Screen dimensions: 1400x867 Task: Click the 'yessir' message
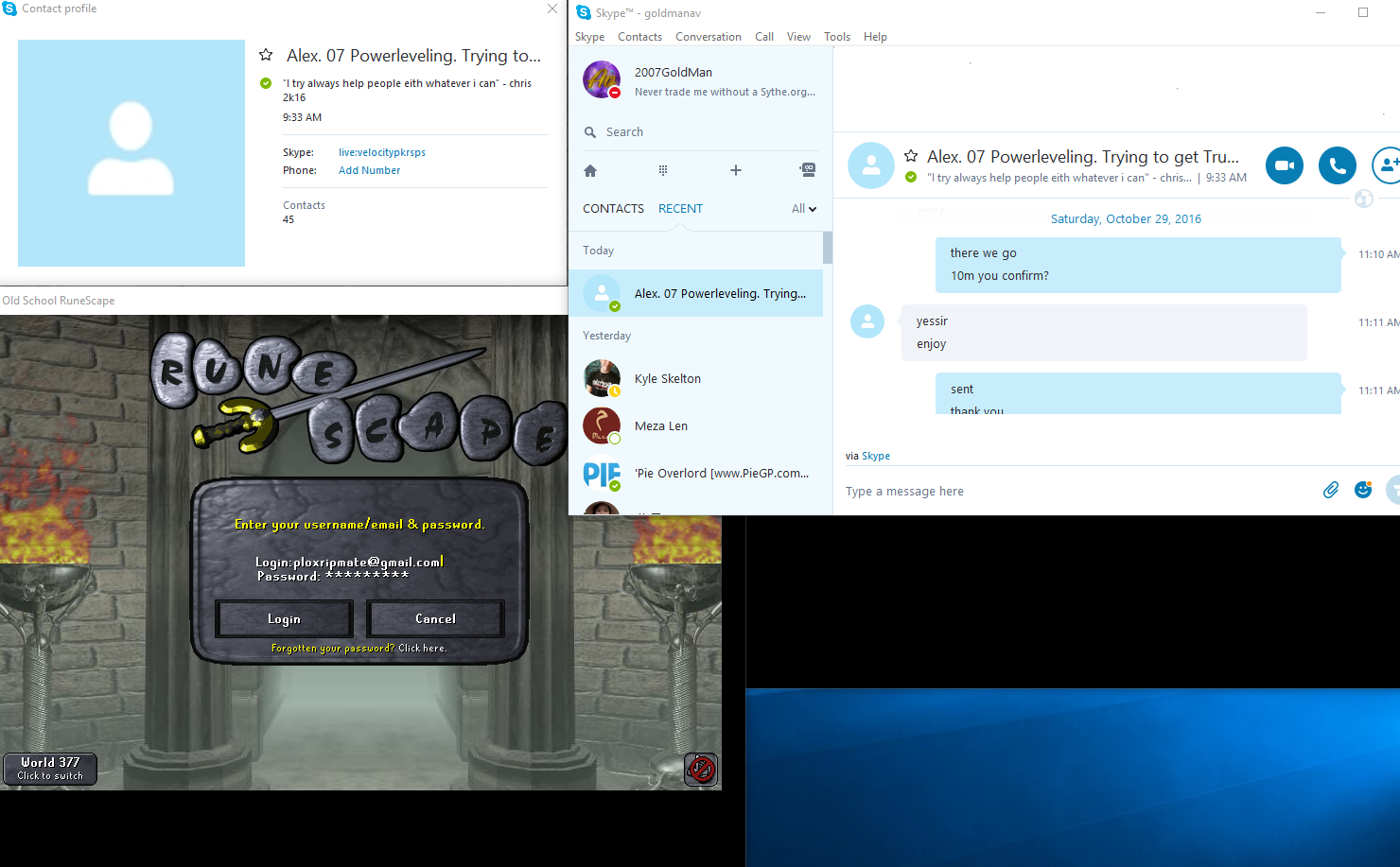pyautogui.click(x=932, y=321)
